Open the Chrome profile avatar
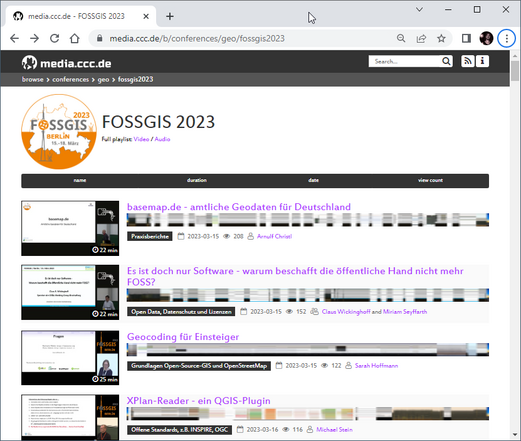 point(486,38)
